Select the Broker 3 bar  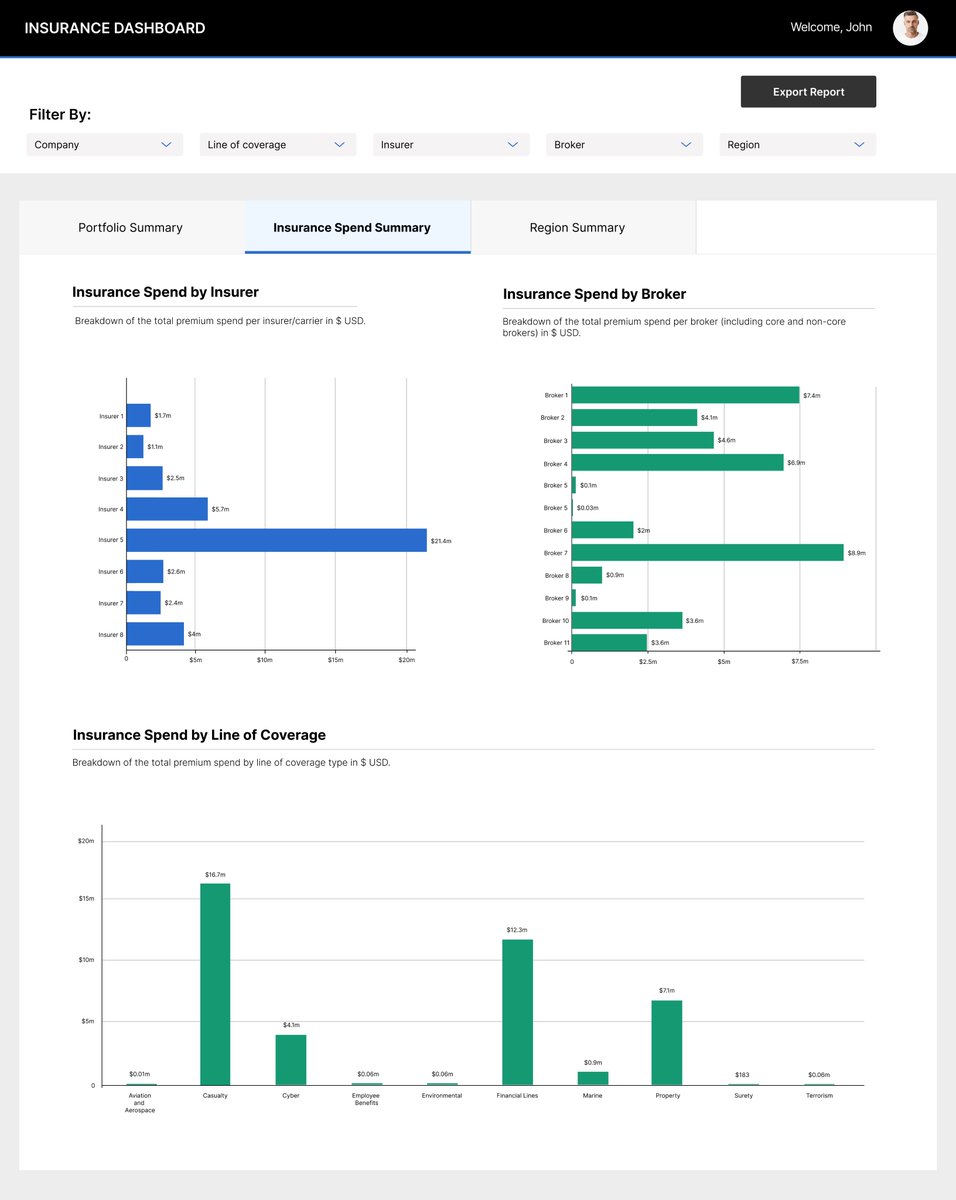click(642, 440)
